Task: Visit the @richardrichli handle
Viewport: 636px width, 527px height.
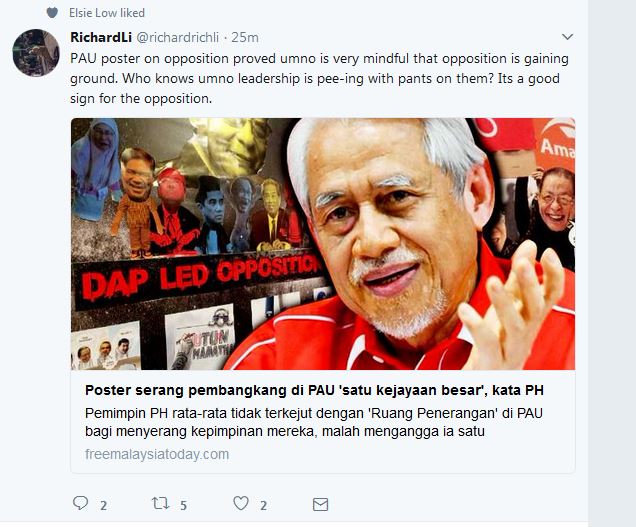Action: [x=178, y=37]
